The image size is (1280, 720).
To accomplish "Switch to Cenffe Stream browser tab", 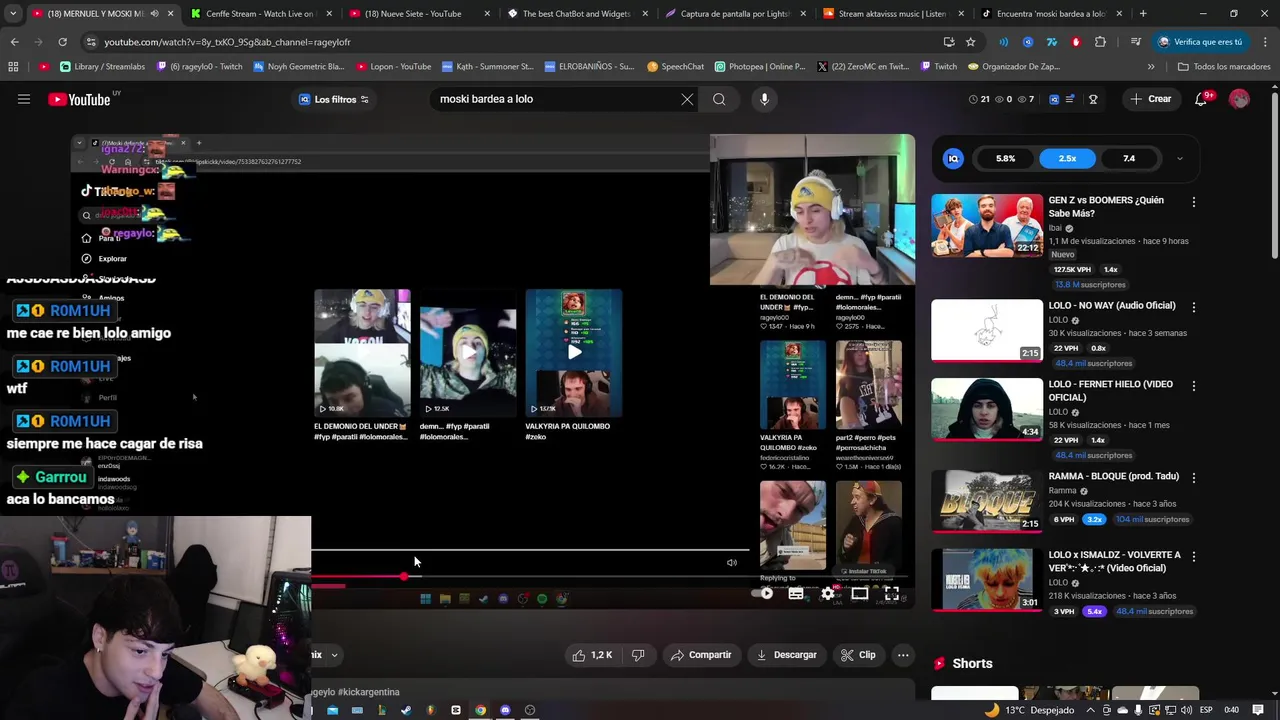I will [x=260, y=14].
